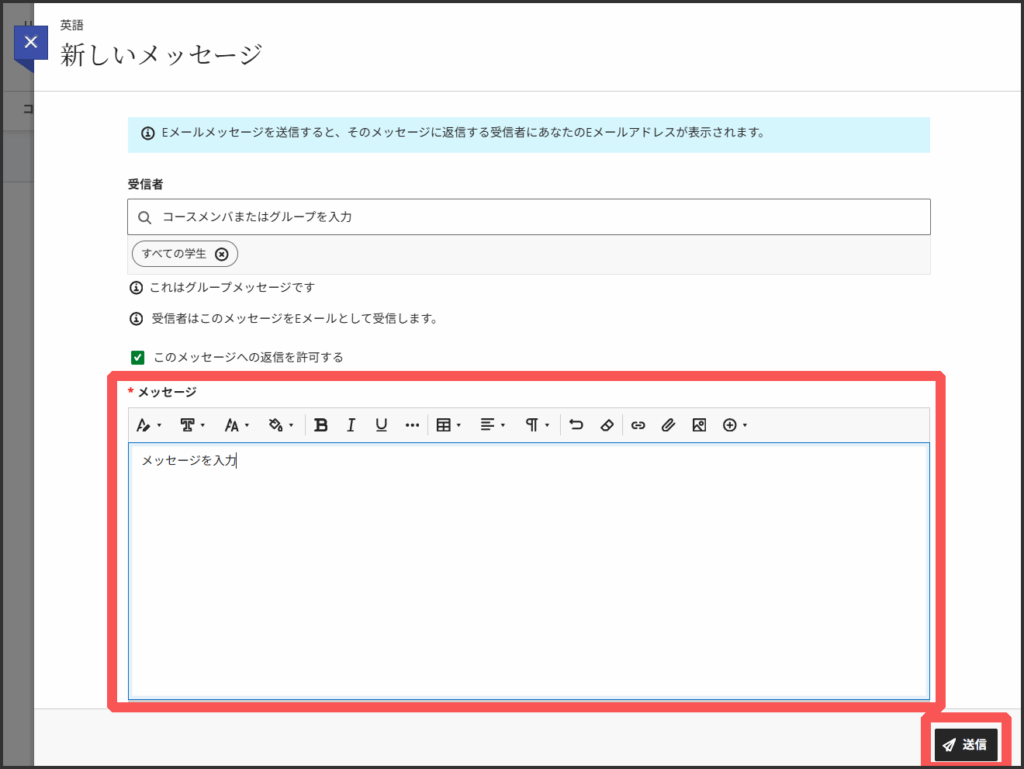The height and width of the screenshot is (769, 1024).
Task: Open the insert content plus menu
Action: (735, 425)
